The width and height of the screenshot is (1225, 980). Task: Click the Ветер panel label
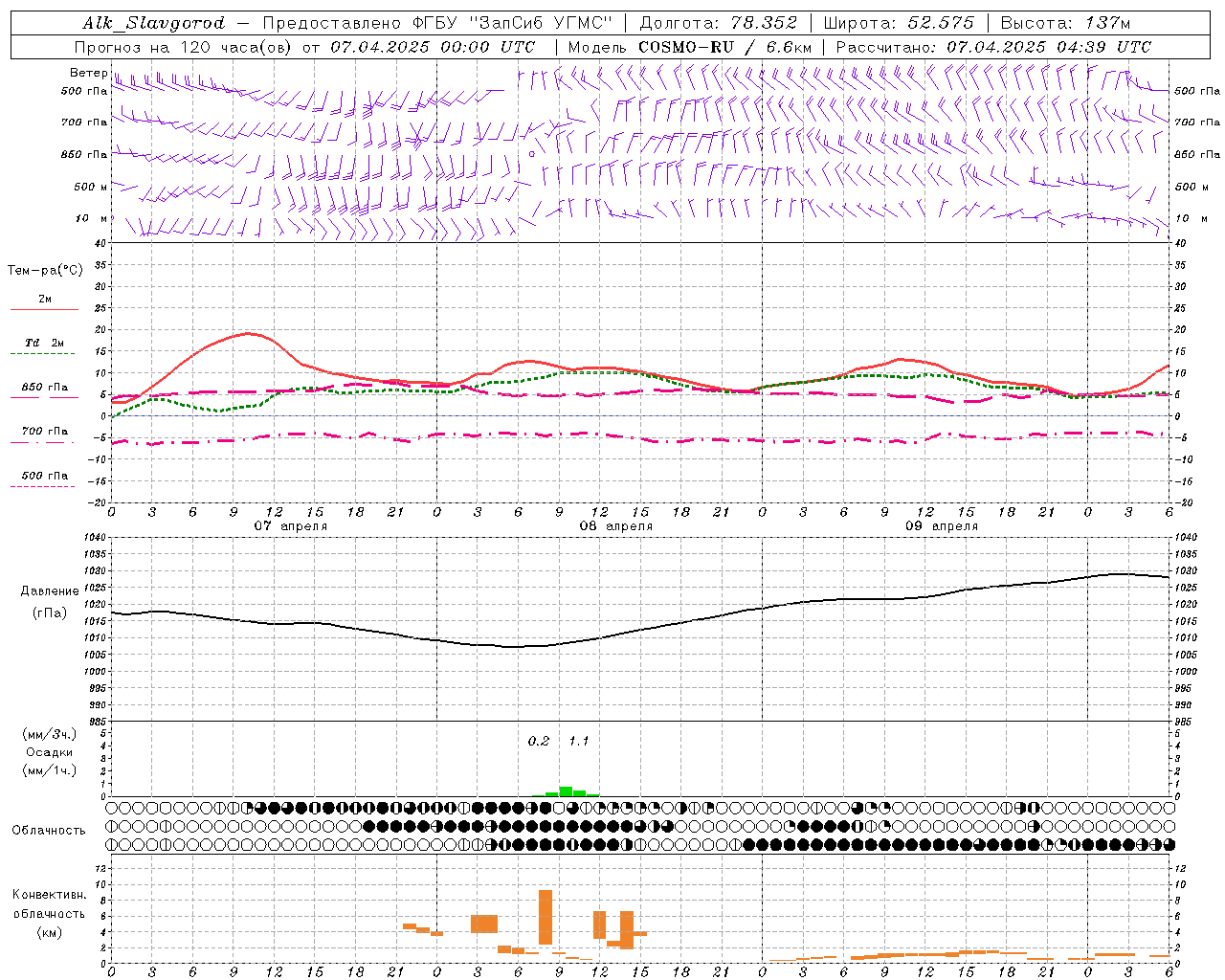[88, 73]
